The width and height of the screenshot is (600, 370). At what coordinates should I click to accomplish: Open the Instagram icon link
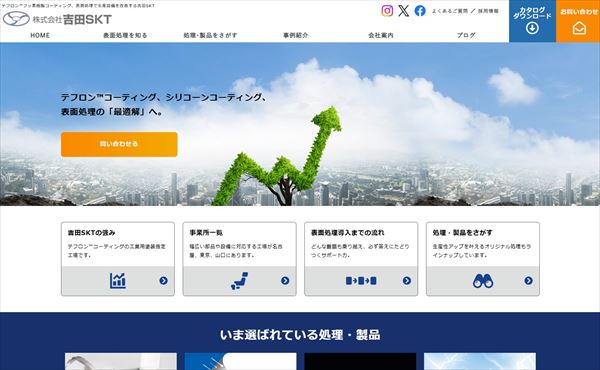pos(387,11)
